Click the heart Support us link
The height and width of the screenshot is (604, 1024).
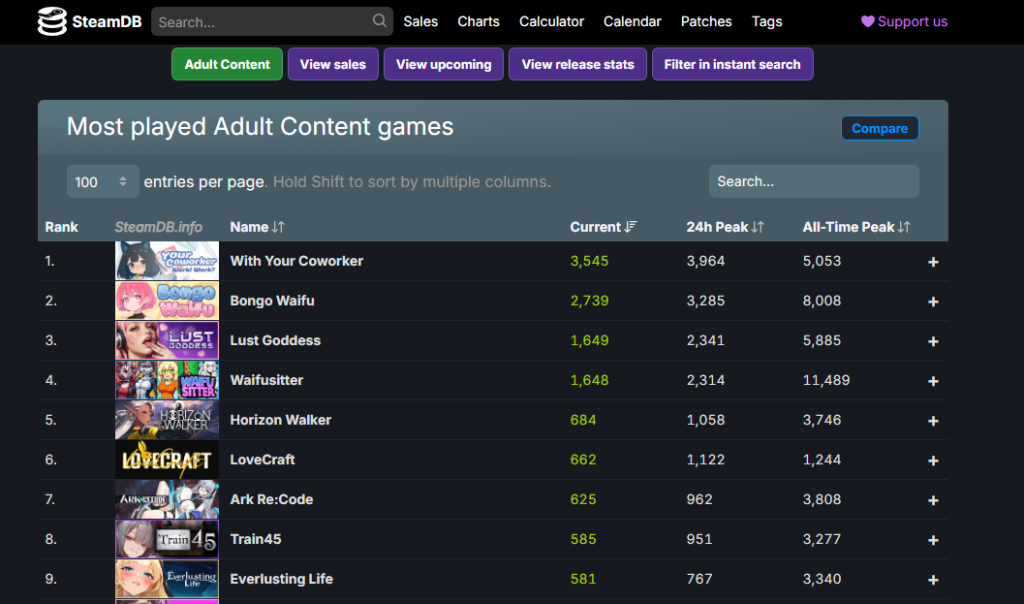[904, 22]
